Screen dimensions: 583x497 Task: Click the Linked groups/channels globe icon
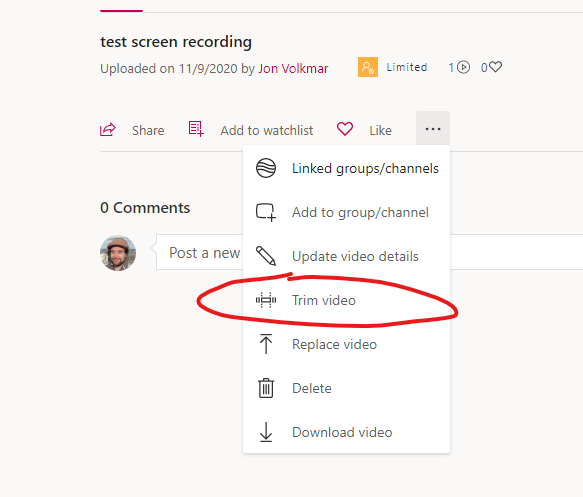(266, 168)
